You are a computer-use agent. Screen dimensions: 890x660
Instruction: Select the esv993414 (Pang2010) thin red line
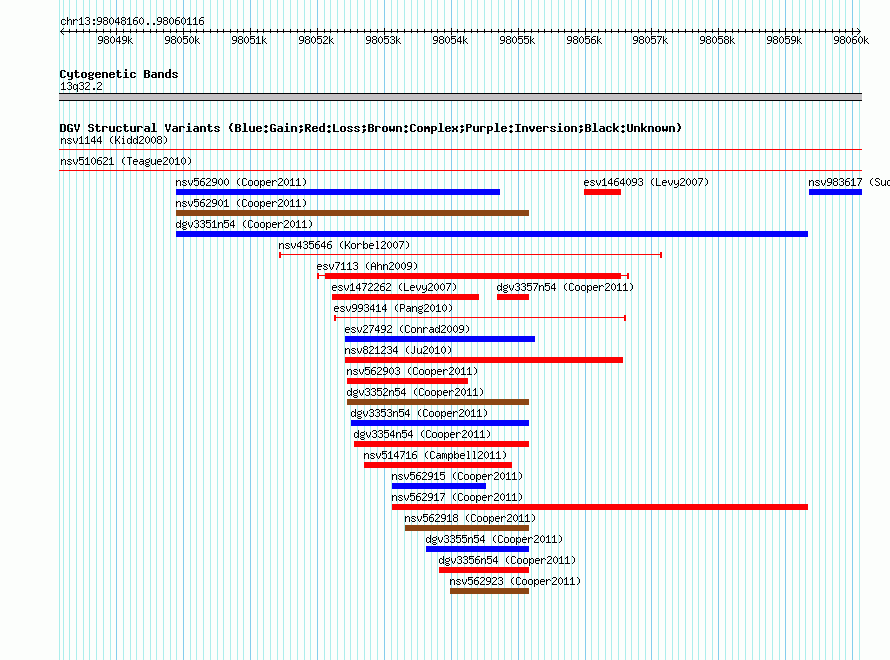click(480, 318)
